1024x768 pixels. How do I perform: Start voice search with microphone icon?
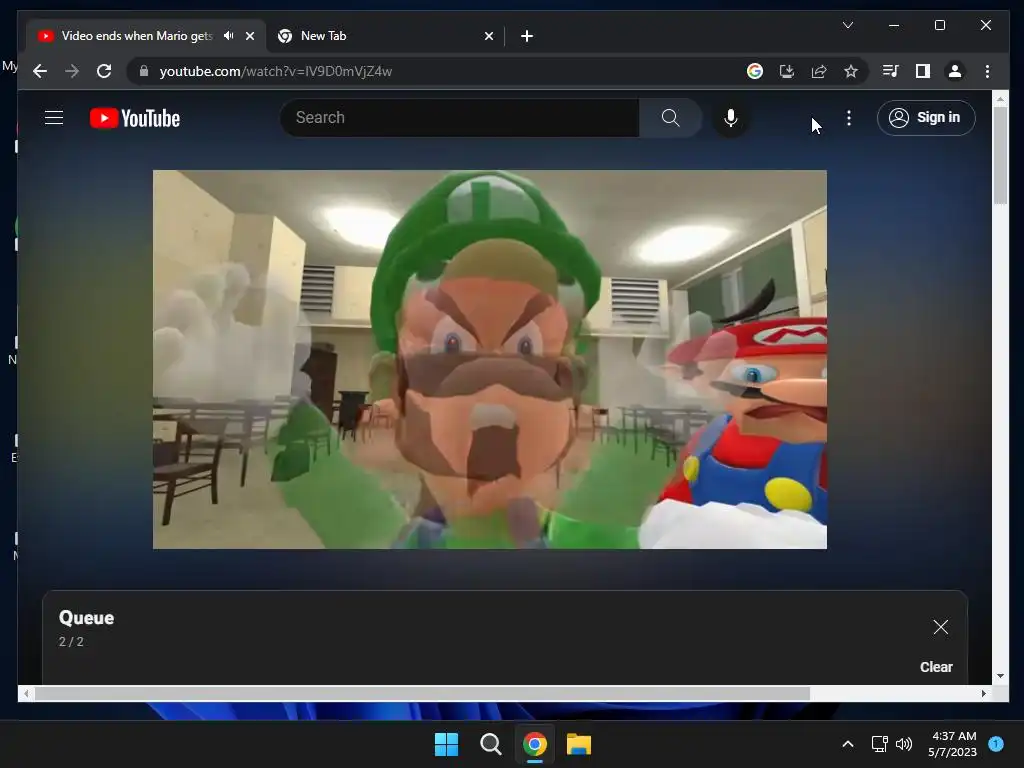tap(731, 118)
